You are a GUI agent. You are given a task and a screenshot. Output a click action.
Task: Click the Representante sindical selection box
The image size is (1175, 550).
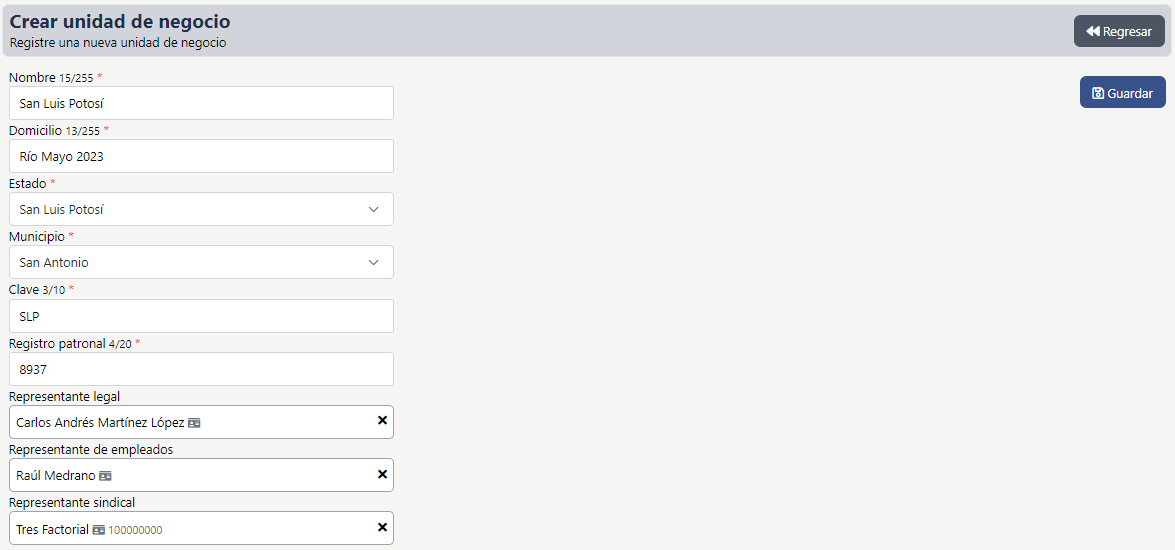point(260,529)
